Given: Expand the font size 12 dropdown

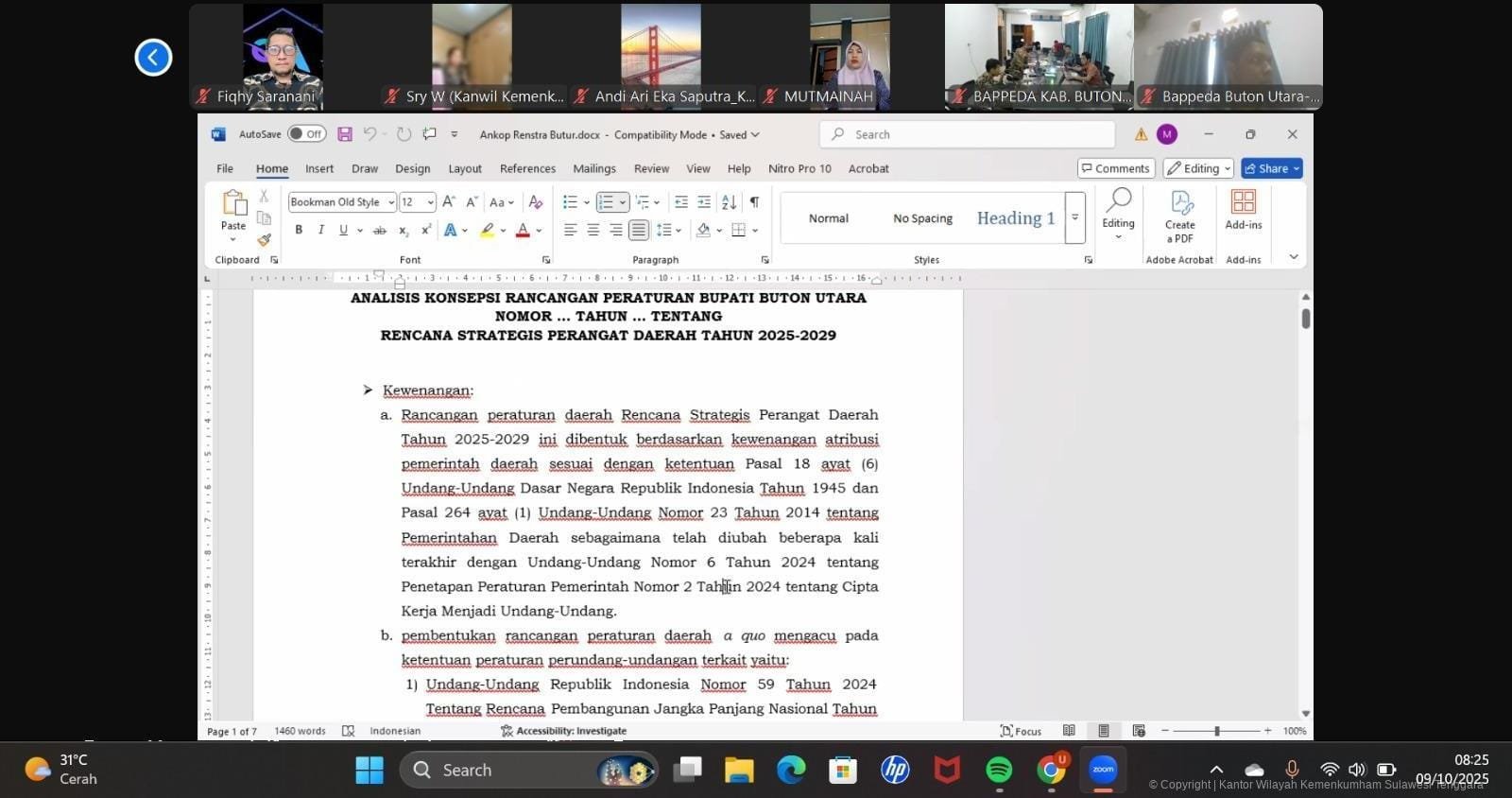Looking at the screenshot, I should (430, 202).
